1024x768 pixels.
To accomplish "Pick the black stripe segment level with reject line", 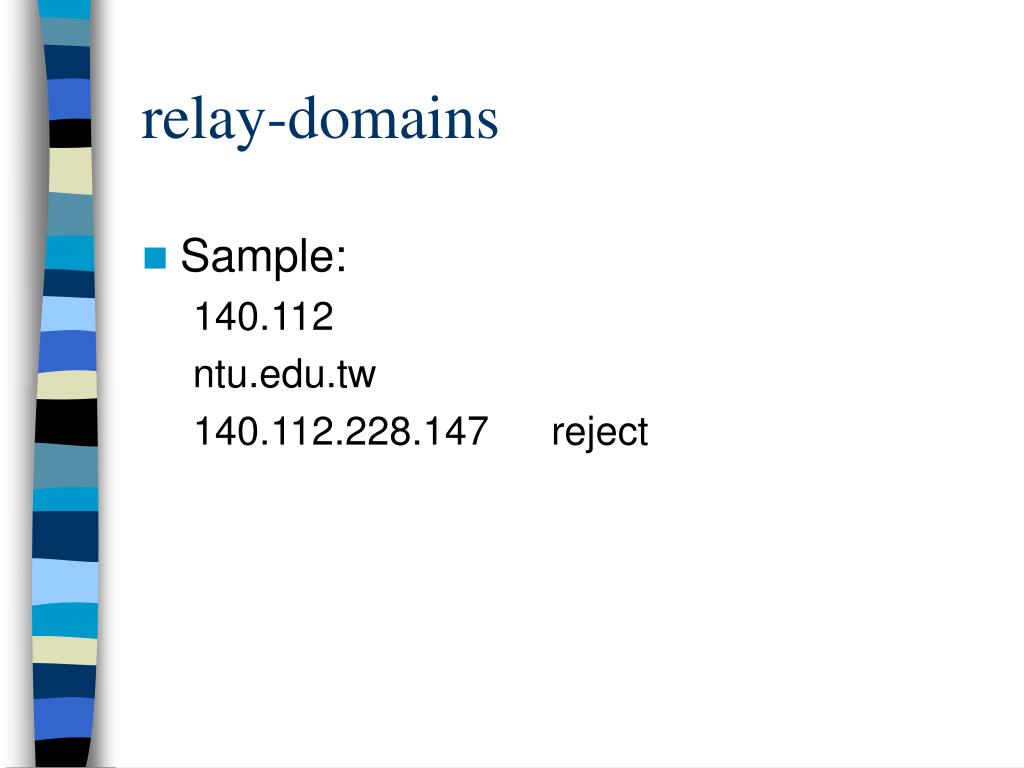I will coord(67,422).
